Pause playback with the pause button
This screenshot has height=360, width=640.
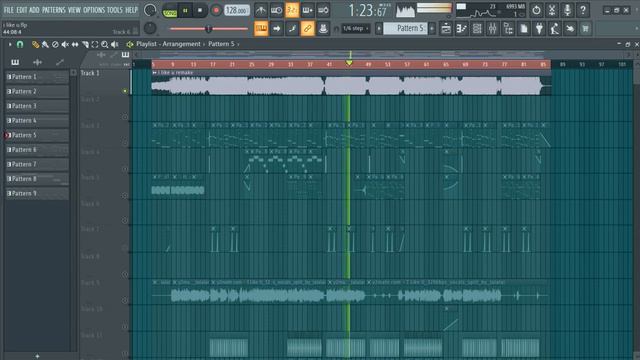(x=185, y=11)
